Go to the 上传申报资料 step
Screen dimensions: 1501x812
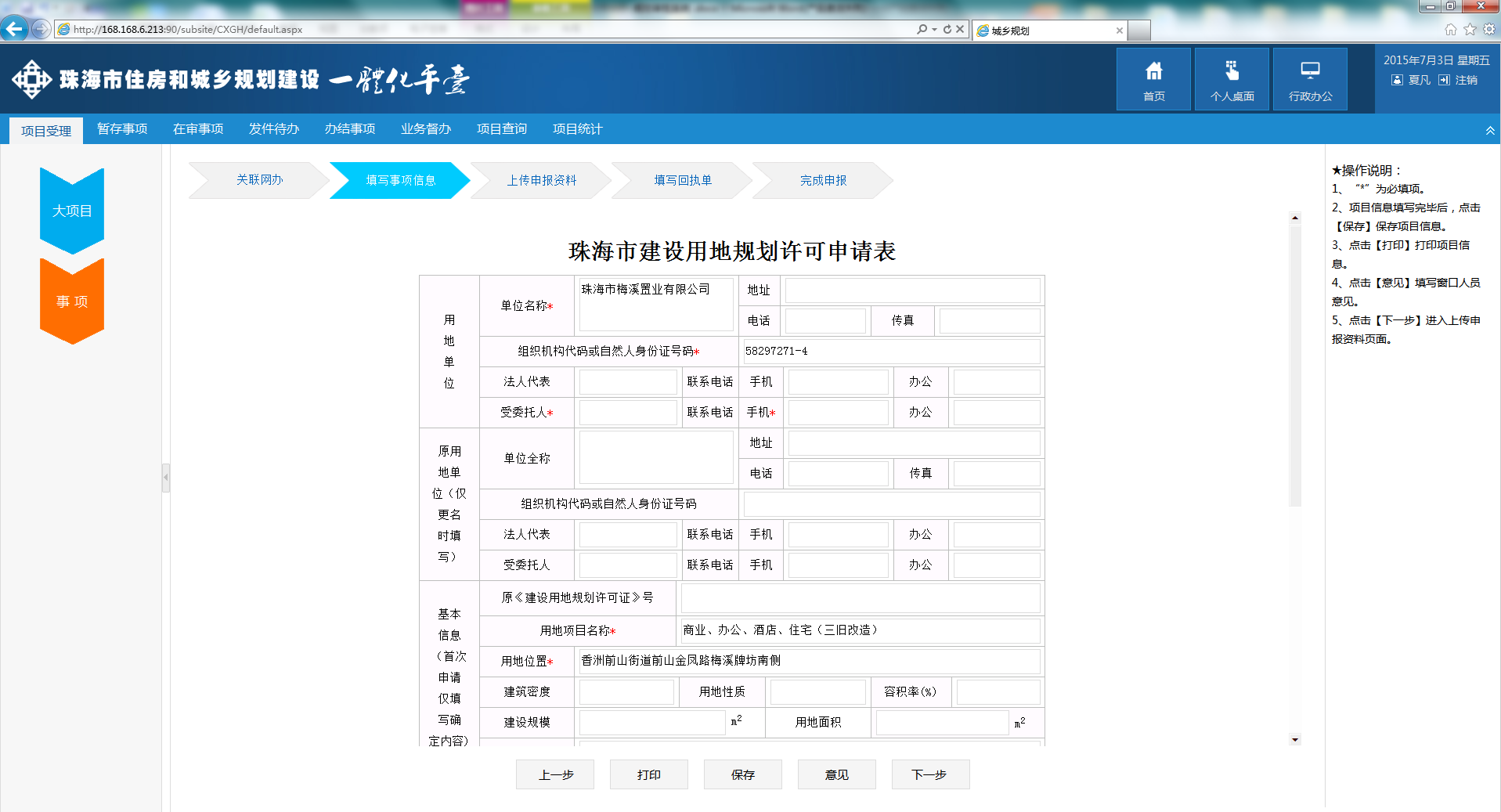click(541, 180)
